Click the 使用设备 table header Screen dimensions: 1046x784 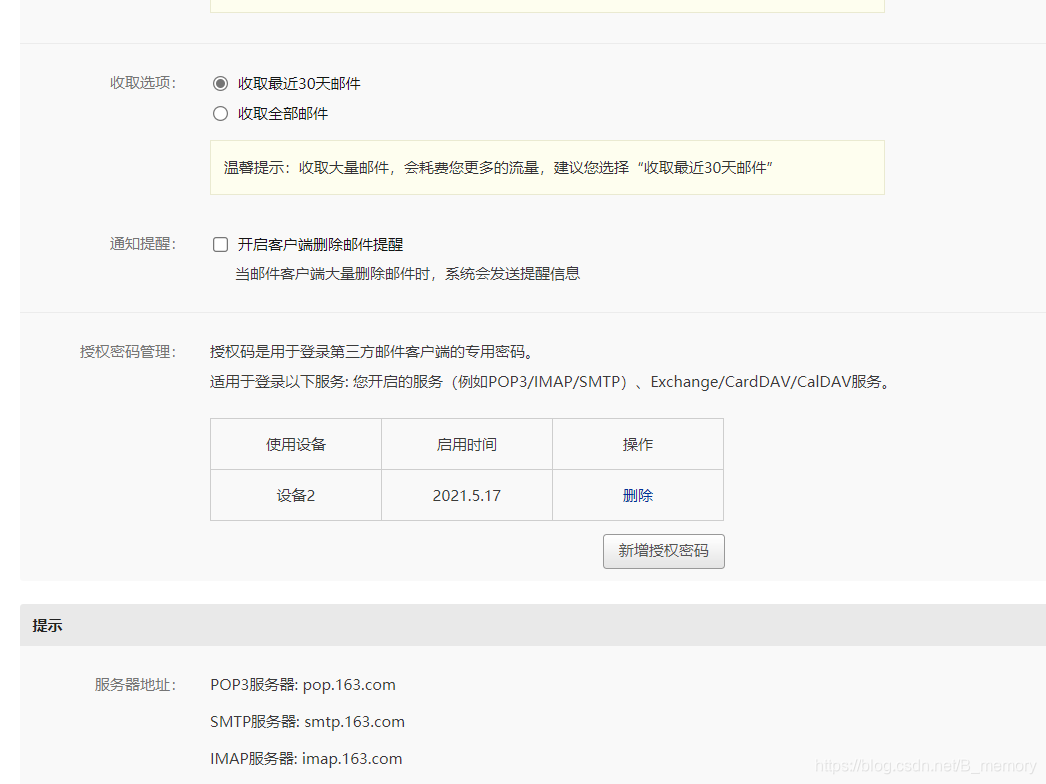pyautogui.click(x=295, y=443)
